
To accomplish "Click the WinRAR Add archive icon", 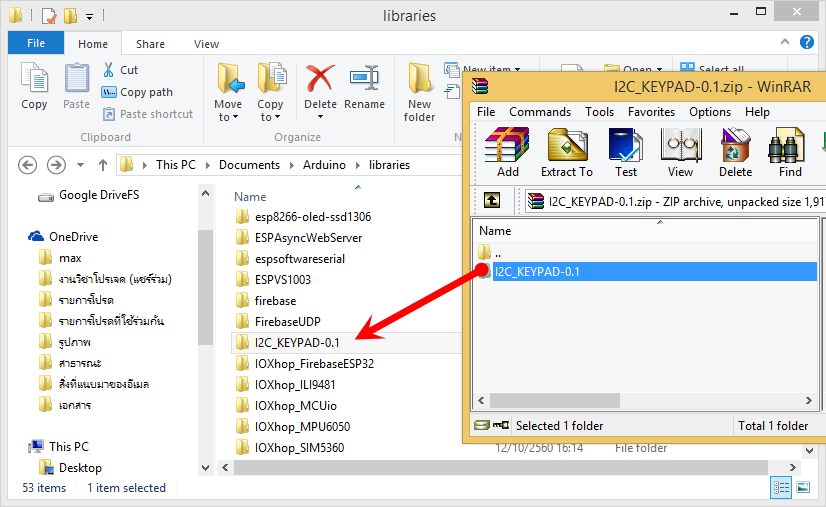I will [x=507, y=145].
